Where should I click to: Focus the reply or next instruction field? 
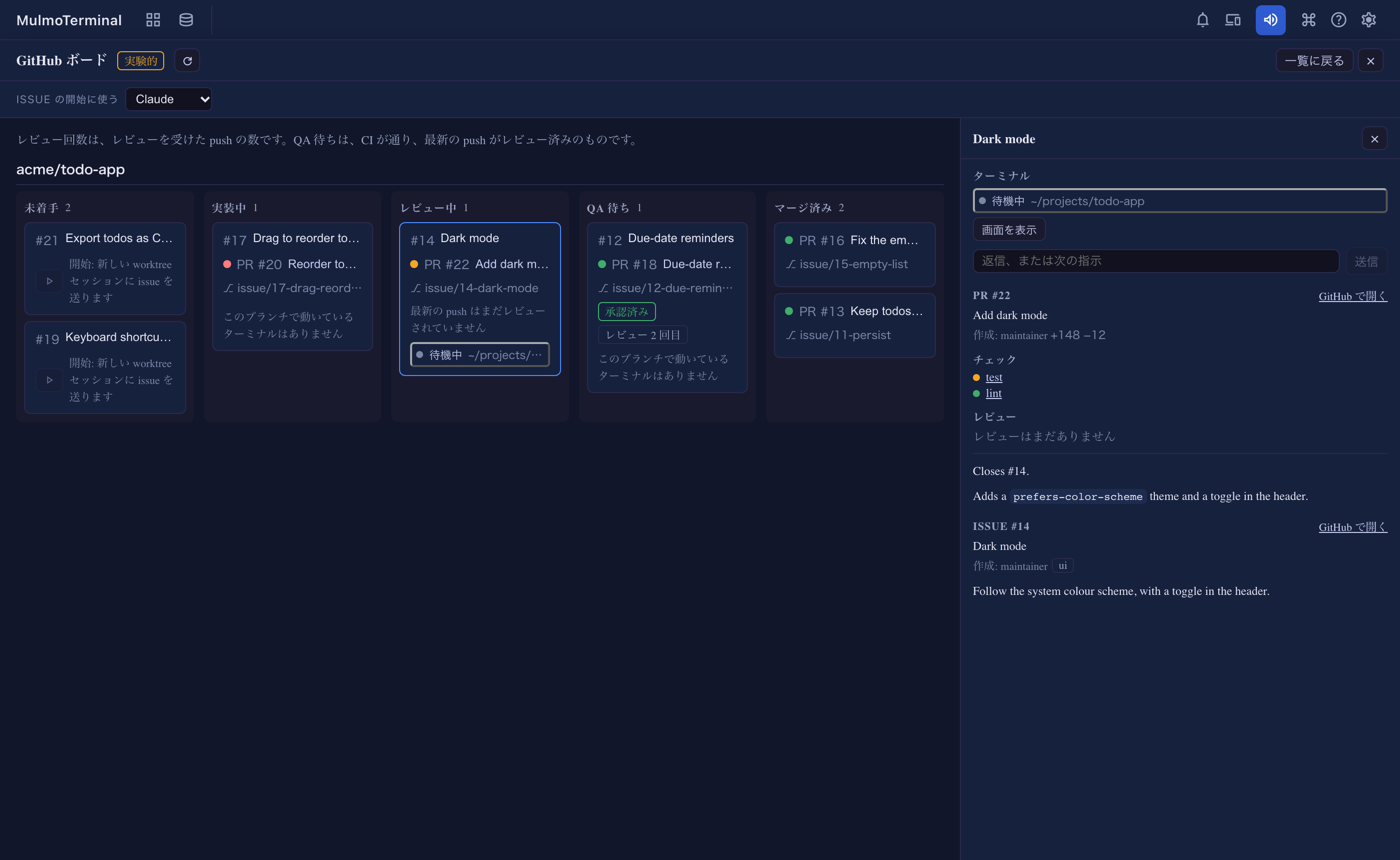pos(1156,261)
